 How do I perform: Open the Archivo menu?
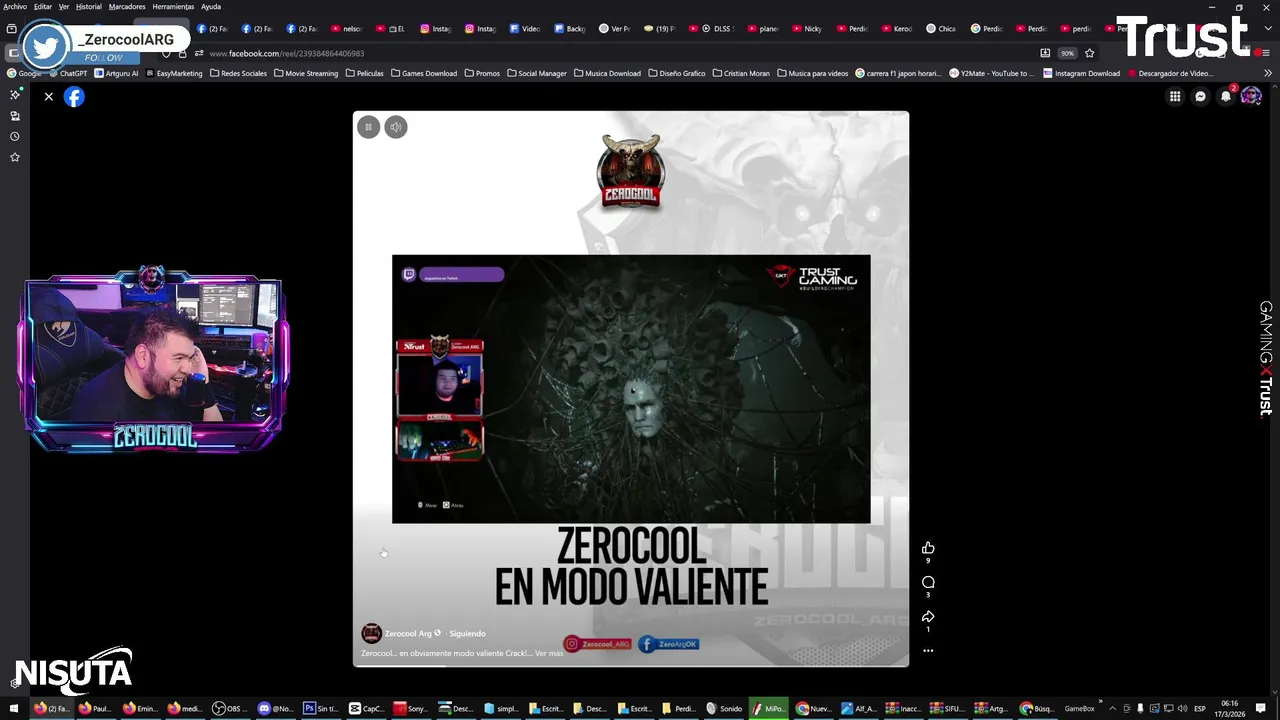pos(15,6)
